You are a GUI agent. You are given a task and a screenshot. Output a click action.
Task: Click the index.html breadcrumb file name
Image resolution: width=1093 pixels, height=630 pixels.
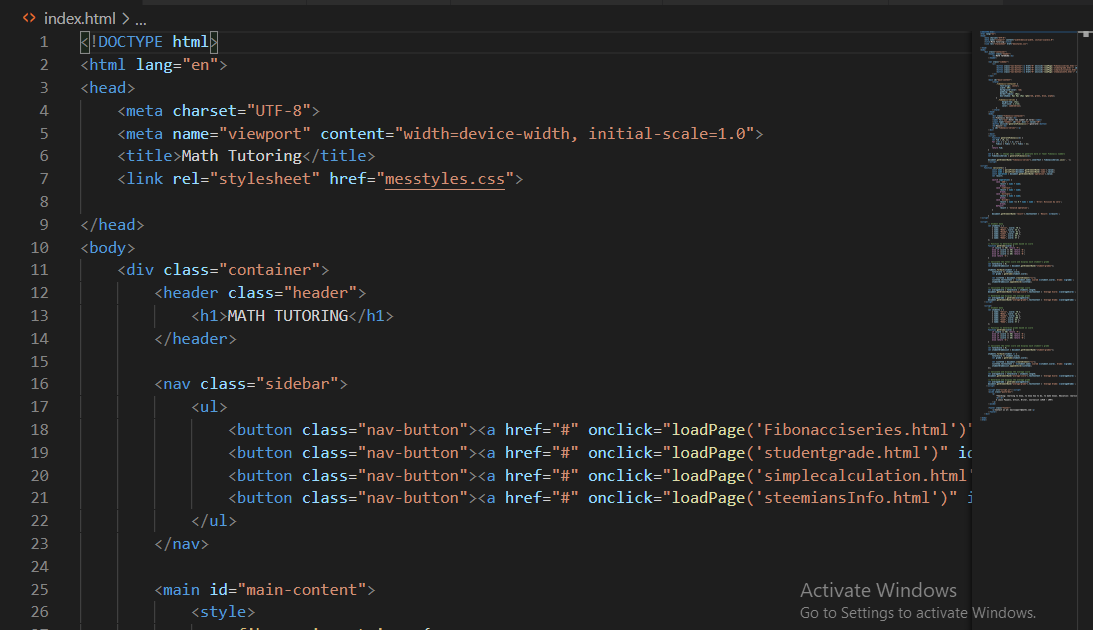click(79, 19)
